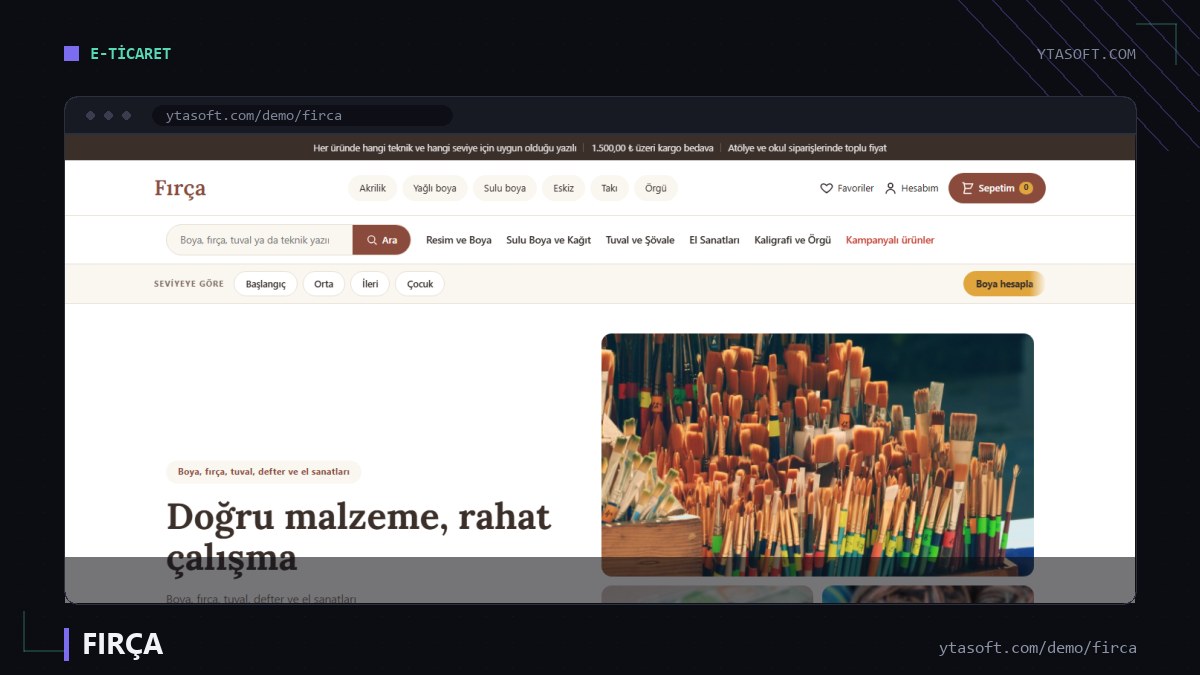Viewport: 1200px width, 675px height.
Task: Filter by Çocuk level
Action: 420,284
